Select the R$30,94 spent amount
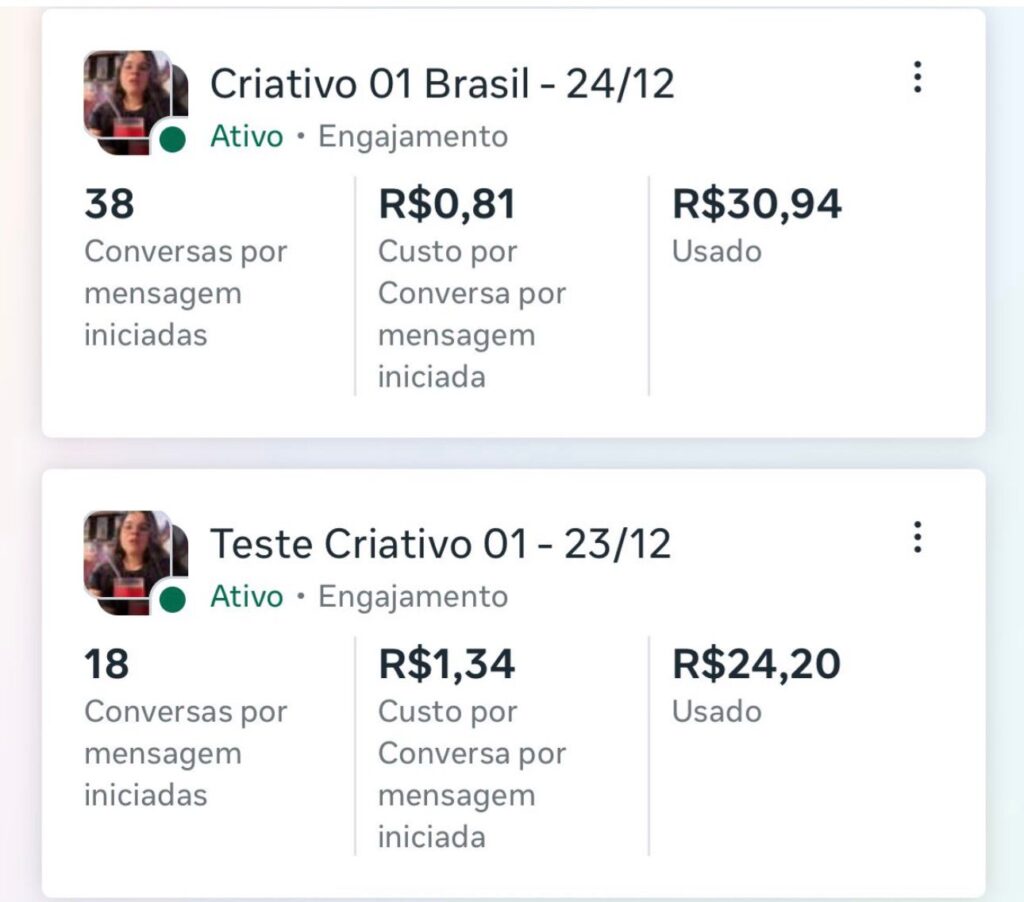Screen dimensions: 1024x902 [x=756, y=205]
